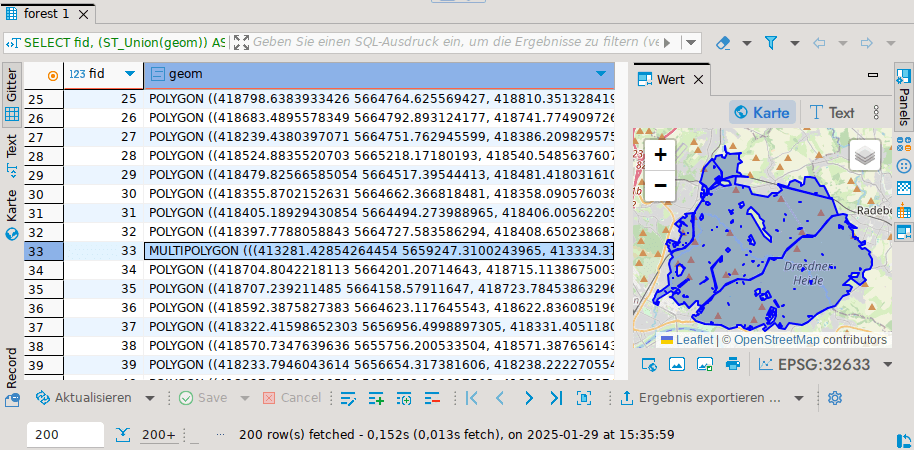
Task: Open the OpenStreetMap link on map
Action: pyautogui.click(x=776, y=340)
